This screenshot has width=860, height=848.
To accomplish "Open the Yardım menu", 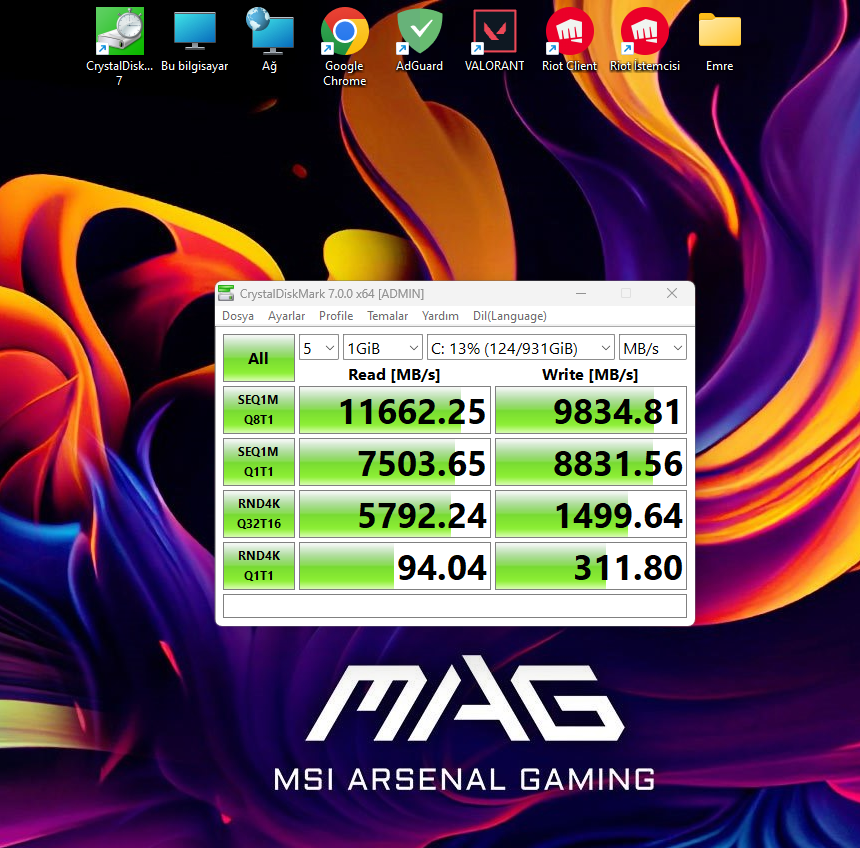I will (440, 316).
